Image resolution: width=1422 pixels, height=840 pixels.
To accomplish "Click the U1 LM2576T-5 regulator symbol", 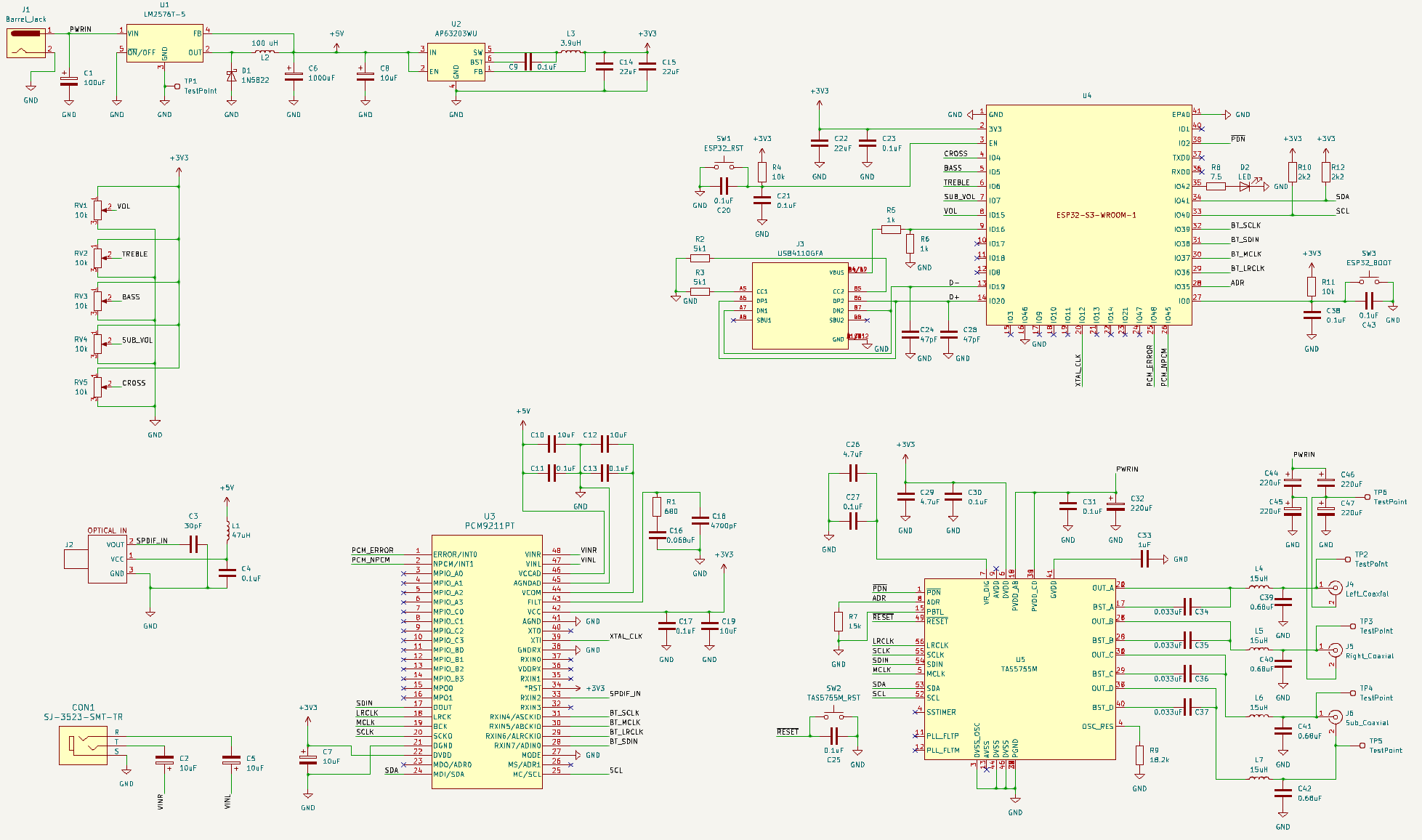I will click(x=165, y=43).
